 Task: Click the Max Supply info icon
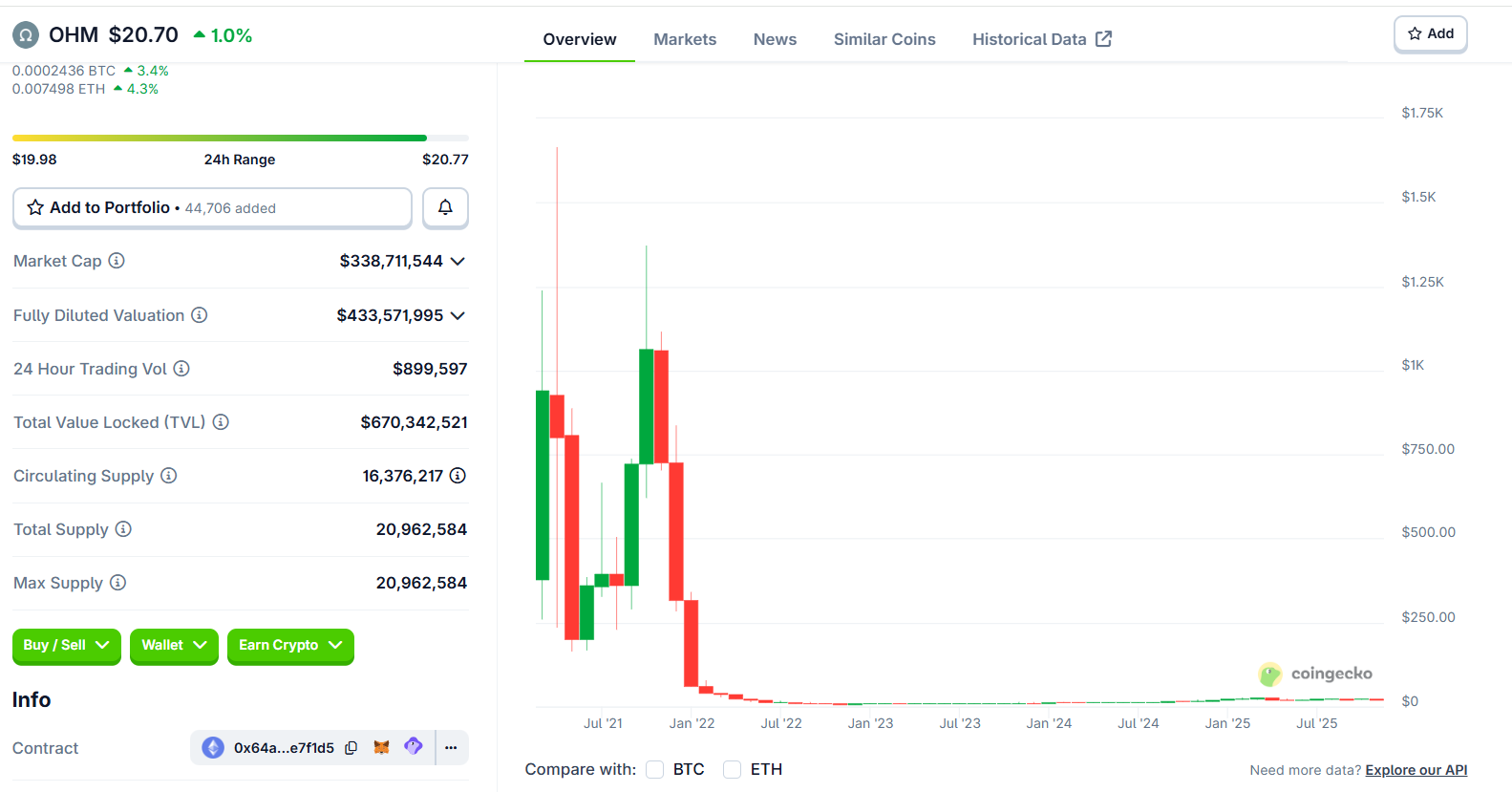[118, 583]
